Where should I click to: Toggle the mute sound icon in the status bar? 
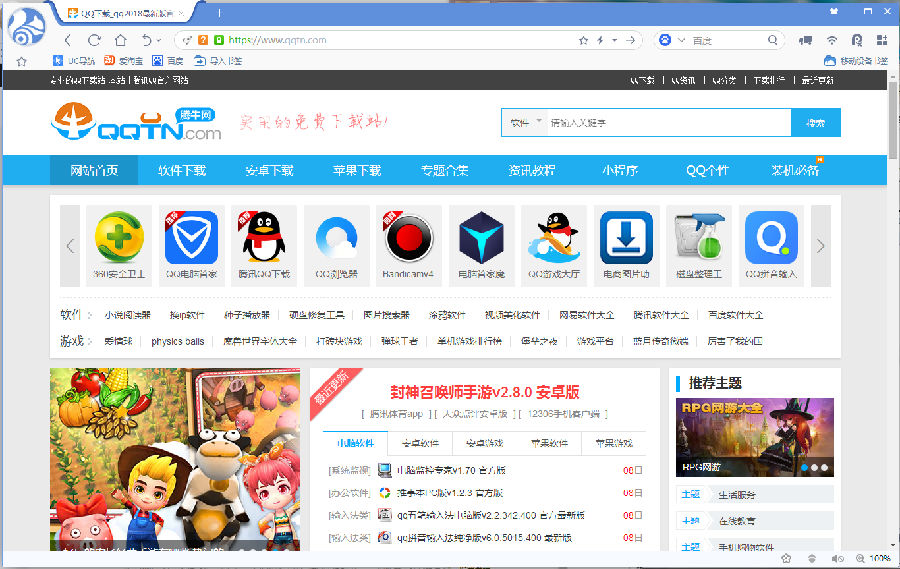pos(837,558)
